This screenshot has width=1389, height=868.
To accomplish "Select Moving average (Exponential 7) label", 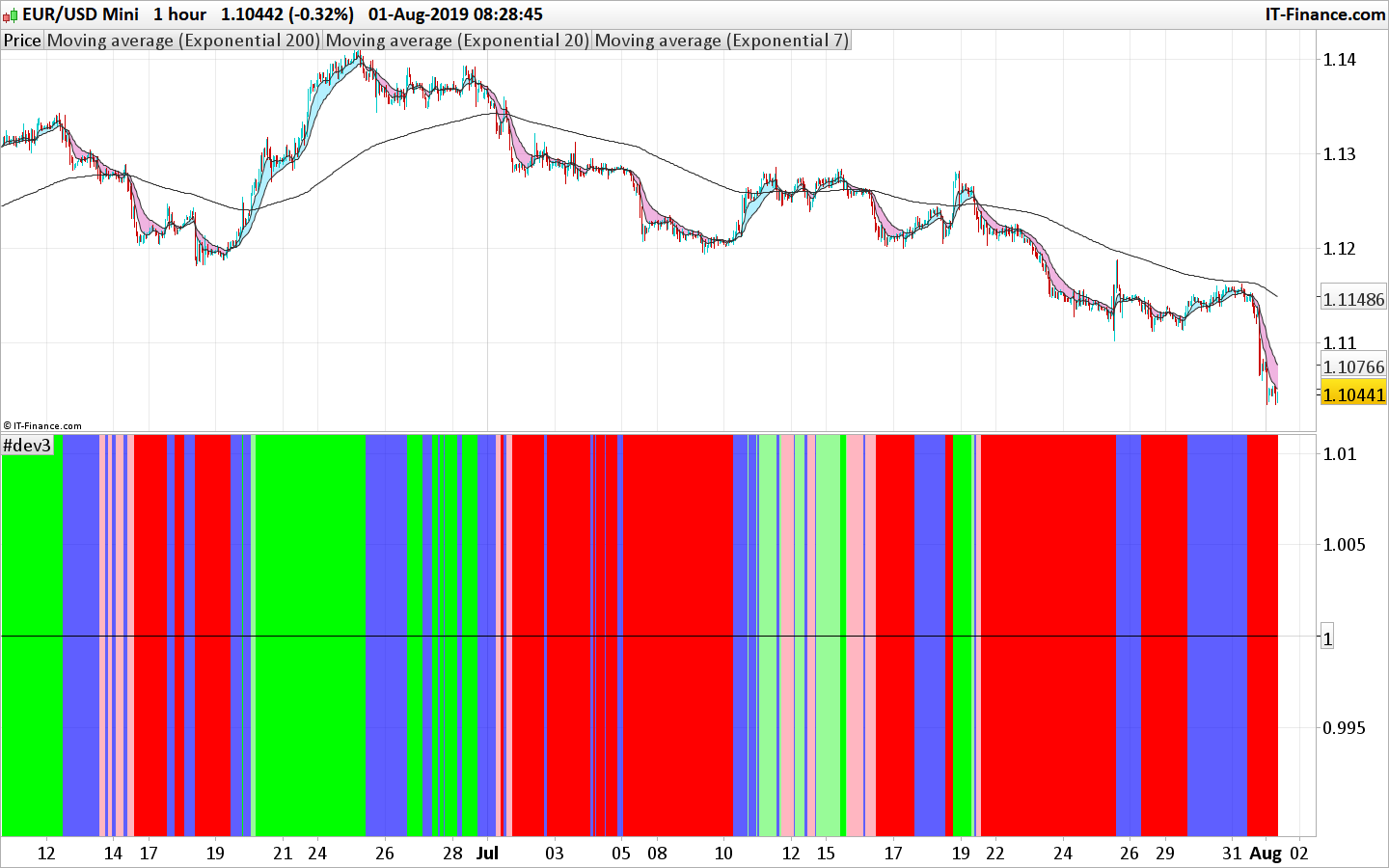I will pos(722,41).
